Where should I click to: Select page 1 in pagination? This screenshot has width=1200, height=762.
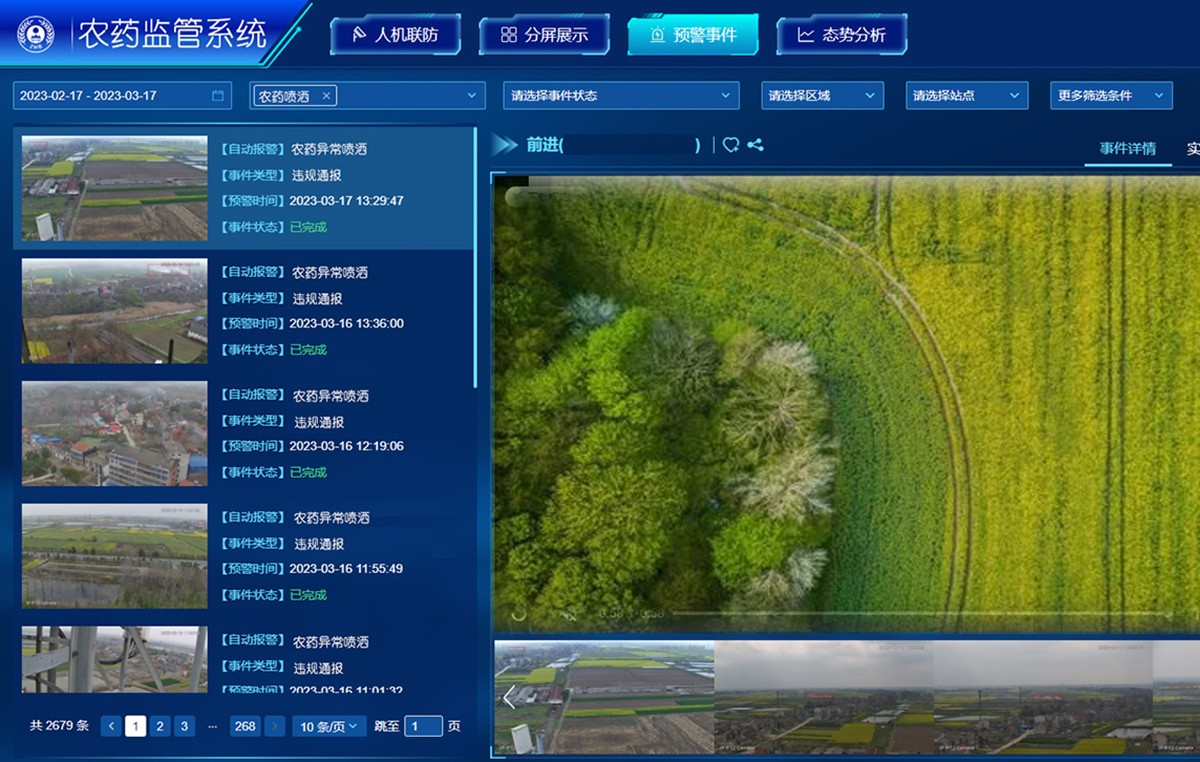135,726
